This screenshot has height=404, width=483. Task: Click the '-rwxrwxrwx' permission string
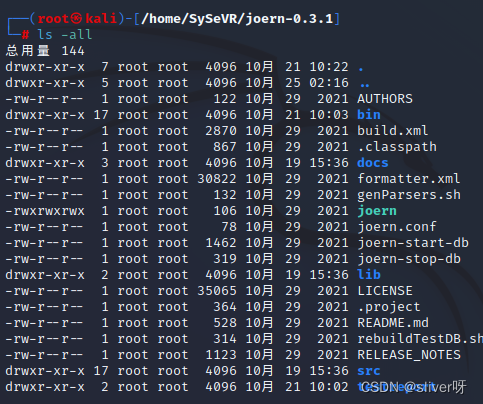45,211
